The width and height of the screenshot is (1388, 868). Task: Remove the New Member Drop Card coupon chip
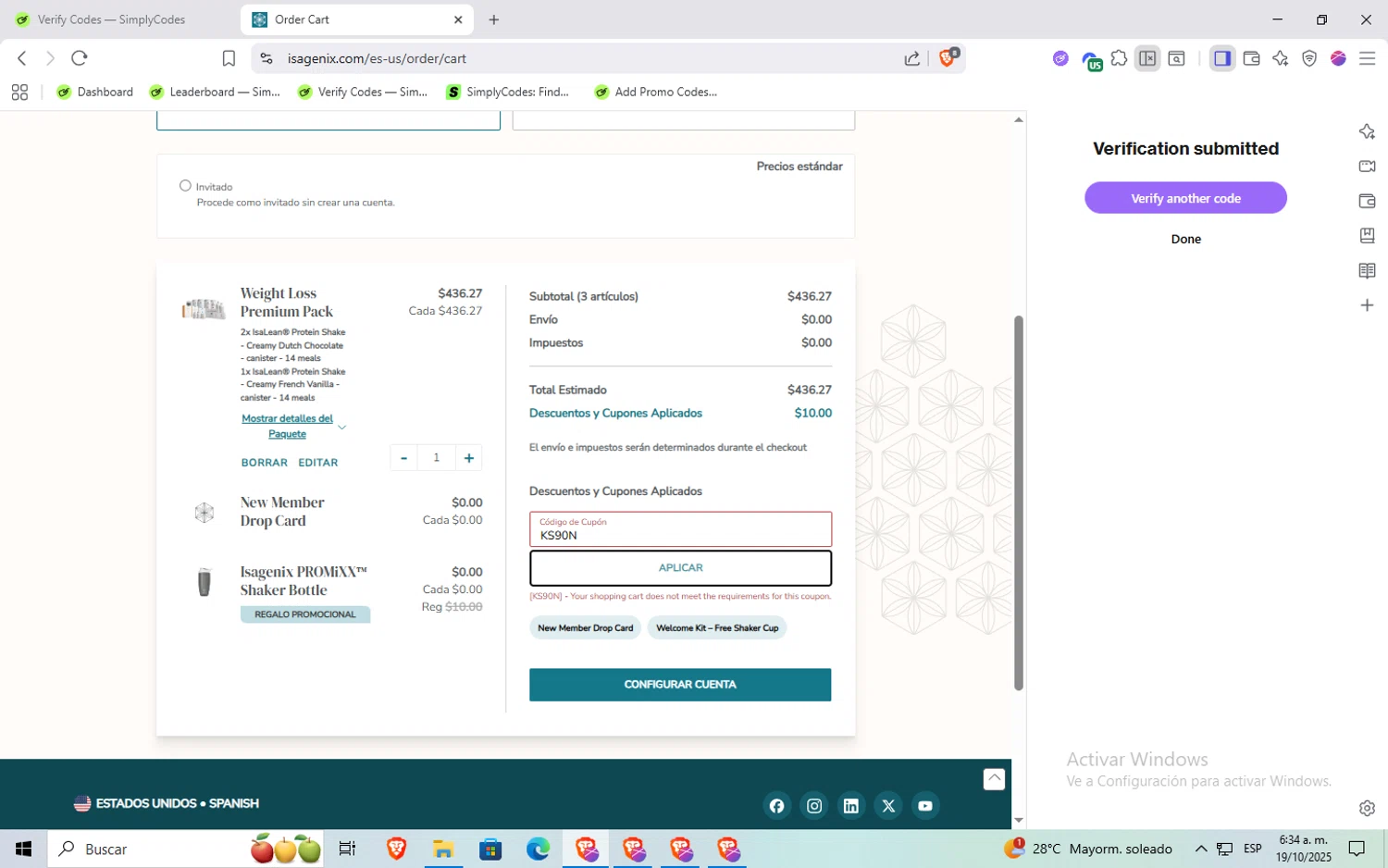(586, 628)
